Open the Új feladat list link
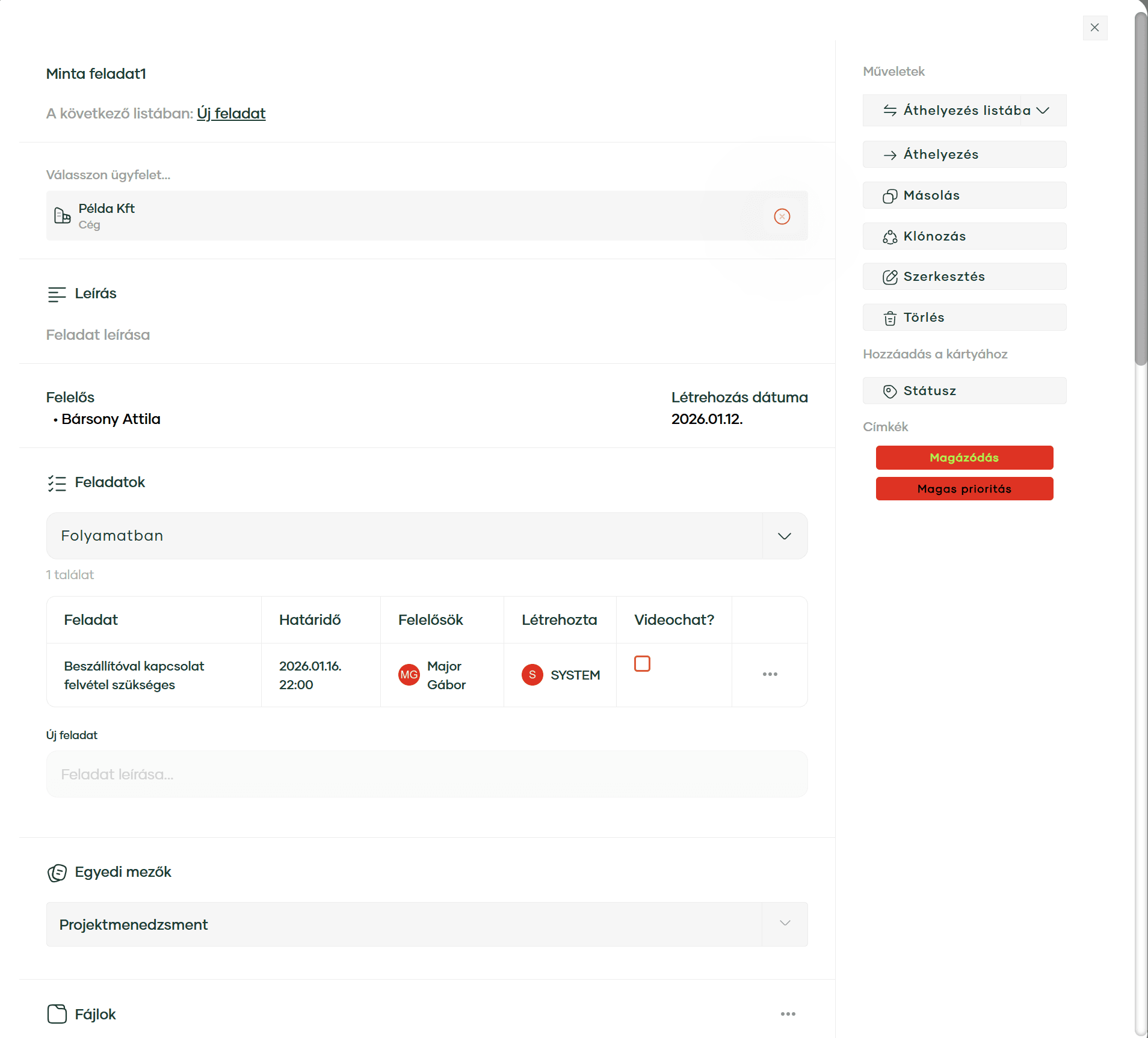 [x=231, y=114]
